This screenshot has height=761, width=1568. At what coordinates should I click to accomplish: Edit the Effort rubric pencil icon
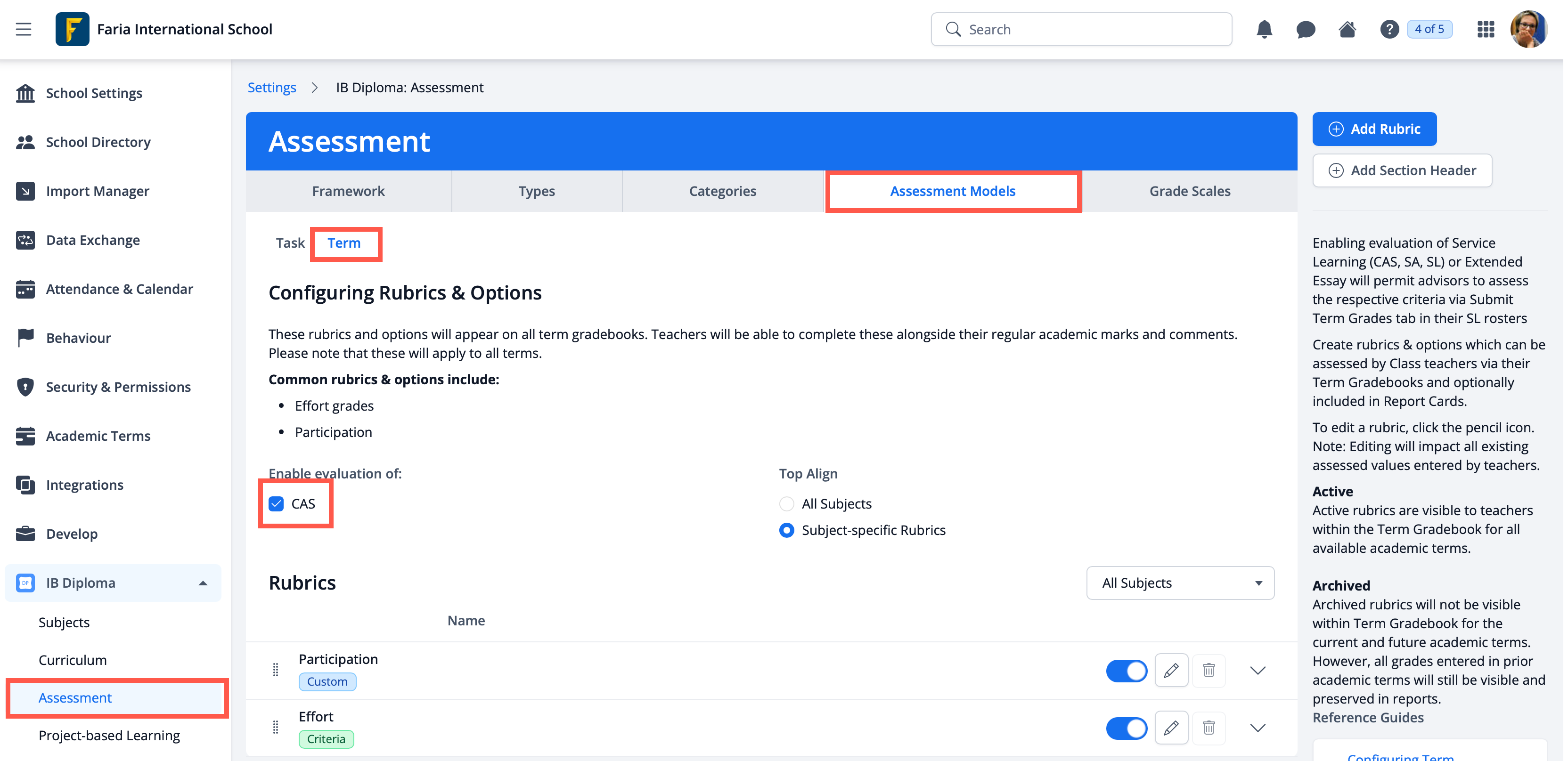(x=1171, y=728)
